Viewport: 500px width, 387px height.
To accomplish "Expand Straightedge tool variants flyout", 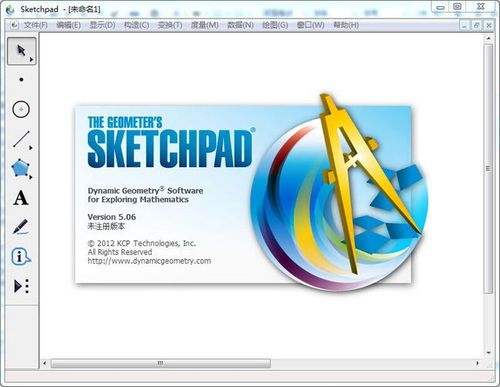I will pos(31,148).
